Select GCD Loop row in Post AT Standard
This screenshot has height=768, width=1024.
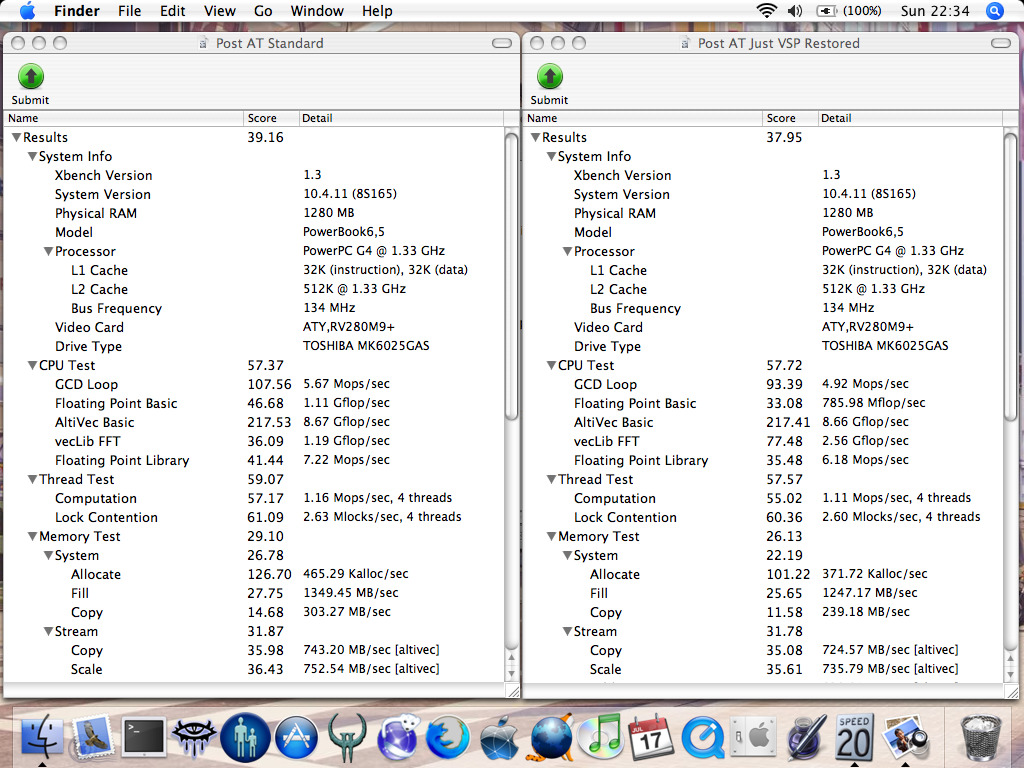254,384
